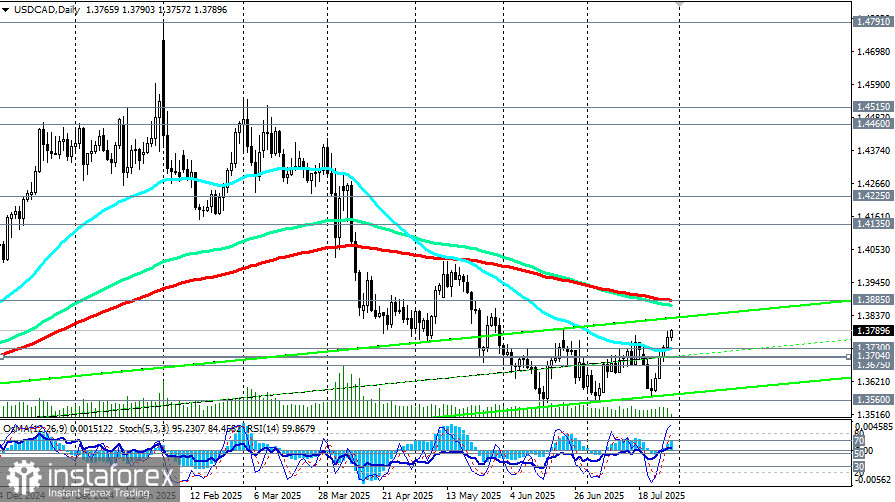The image size is (895, 502).
Task: Click the 1.38370 price scale value
Action: coord(873,316)
